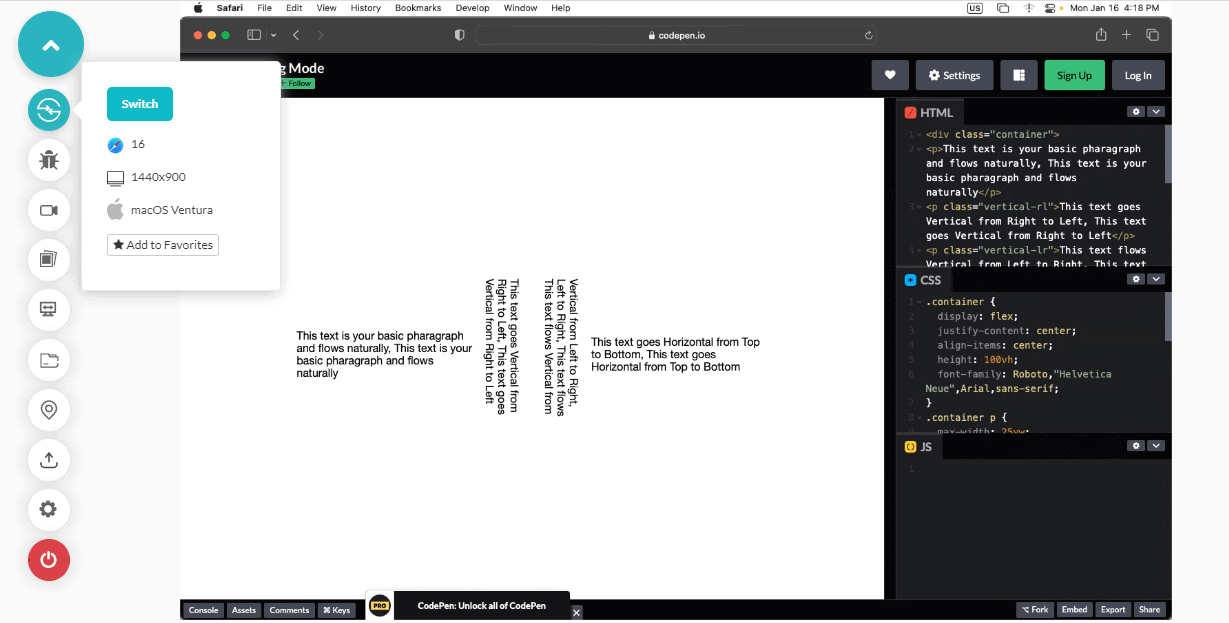
Task: Select the switch browser tool in the sidebar
Action: point(49,110)
